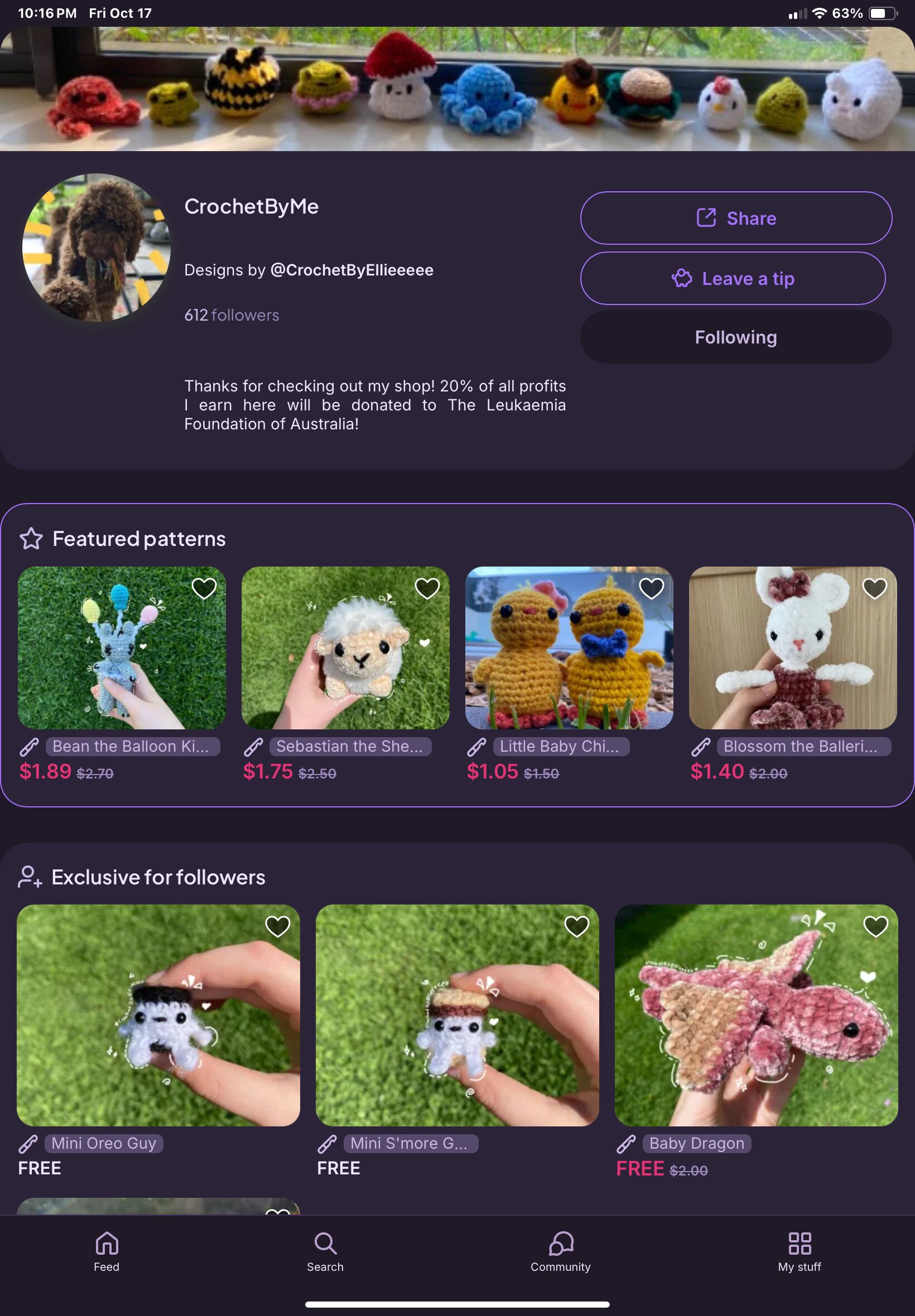Open My stuff tab
The width and height of the screenshot is (915, 1316).
tap(800, 1252)
